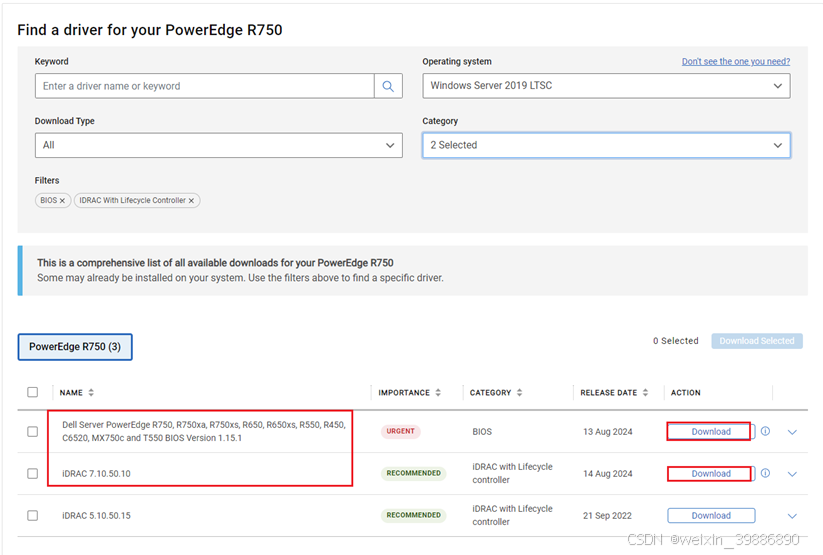This screenshot has height=555, width=823.
Task: Click the URGENT importance badge
Action: tap(400, 431)
